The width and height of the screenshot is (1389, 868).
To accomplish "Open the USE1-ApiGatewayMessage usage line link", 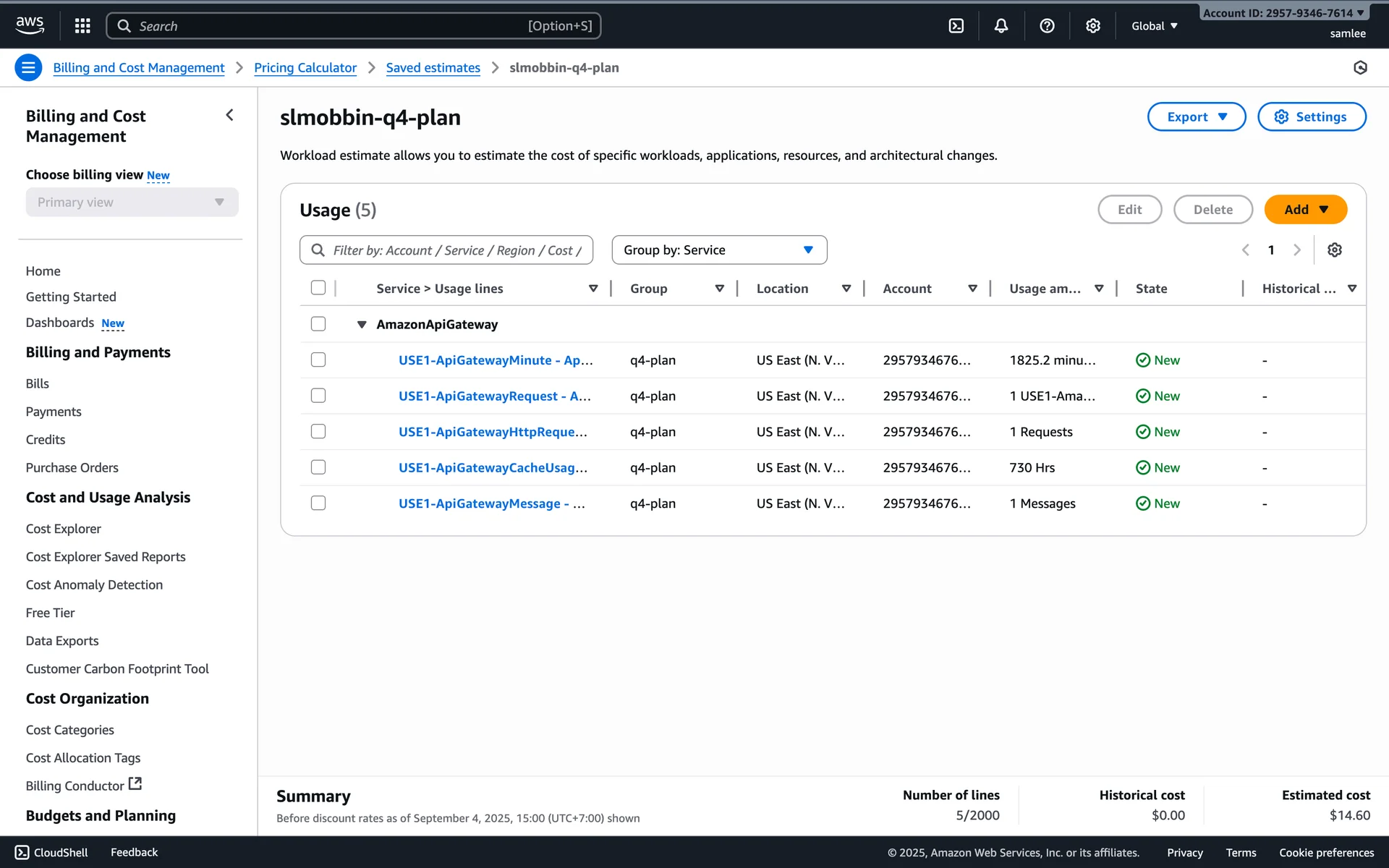I will tap(491, 503).
